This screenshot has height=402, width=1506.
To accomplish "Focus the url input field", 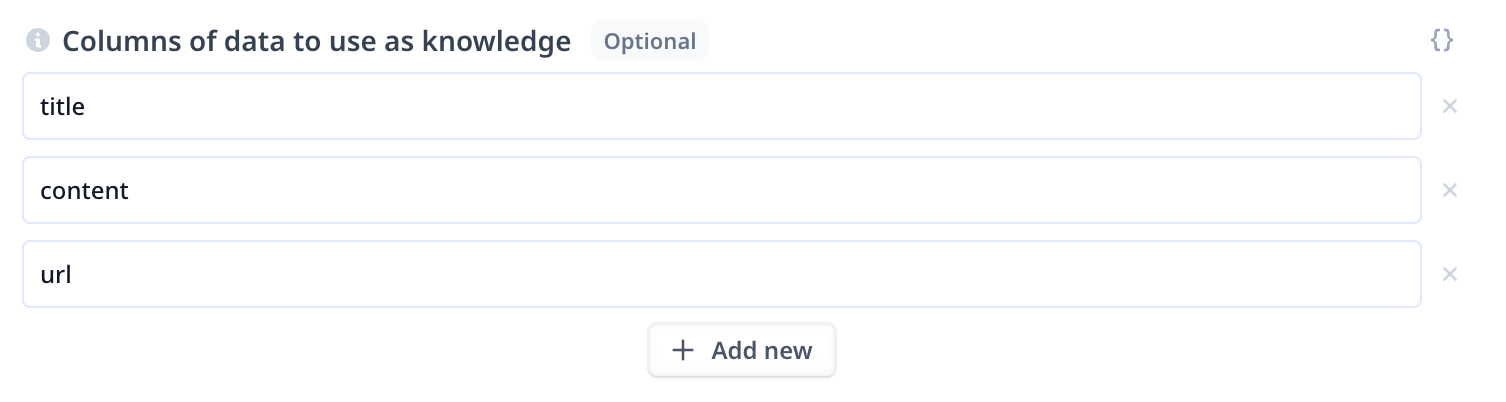I will [722, 274].
